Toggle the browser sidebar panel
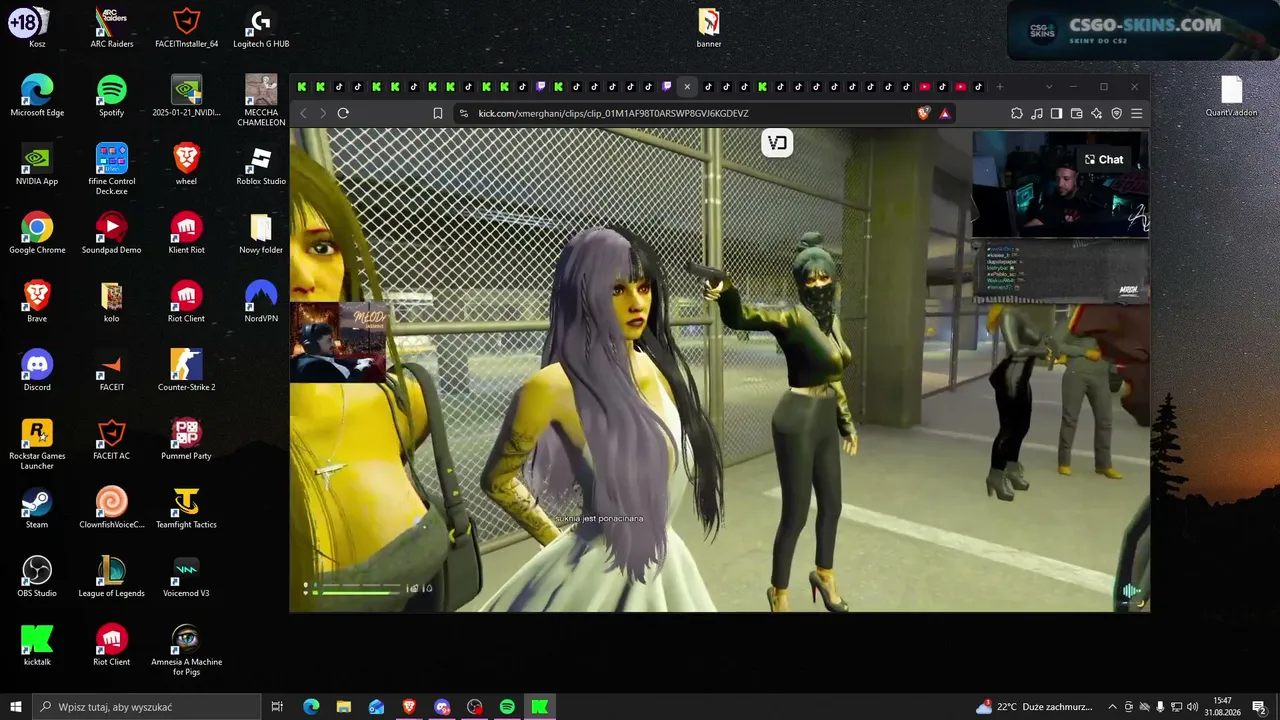Screen dimensions: 1280x720 [x=1057, y=113]
